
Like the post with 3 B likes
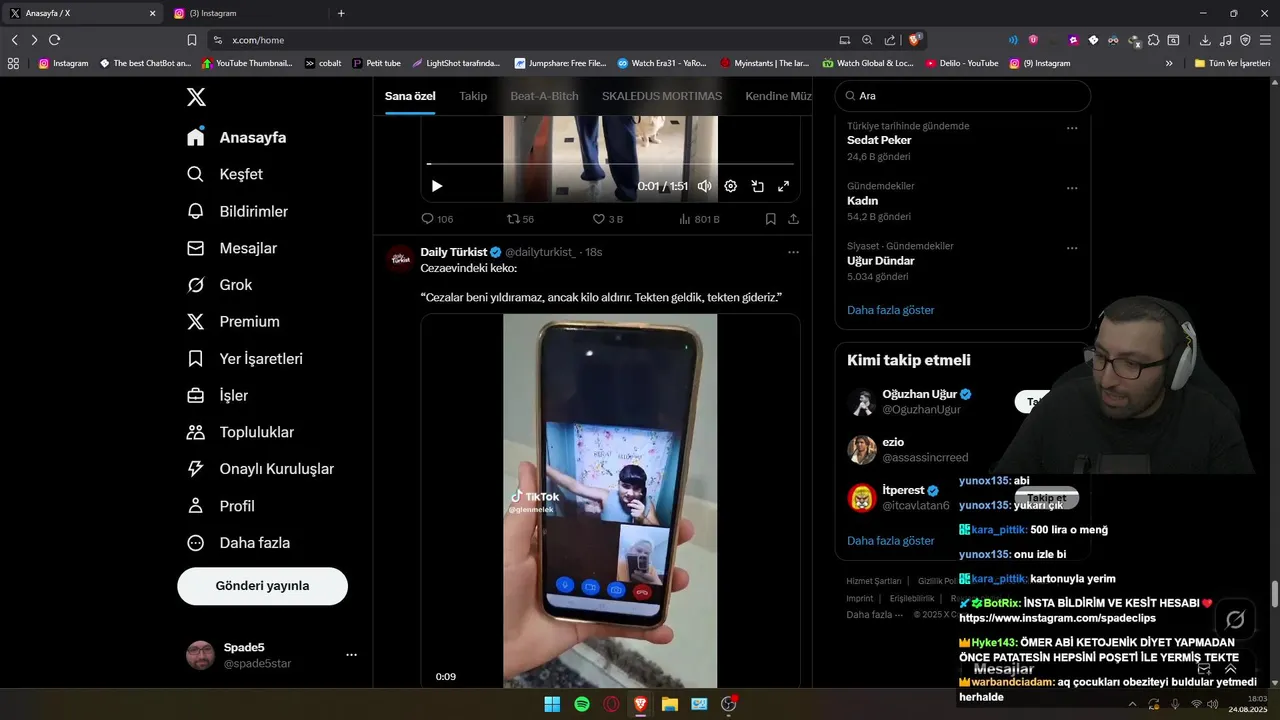[608, 219]
